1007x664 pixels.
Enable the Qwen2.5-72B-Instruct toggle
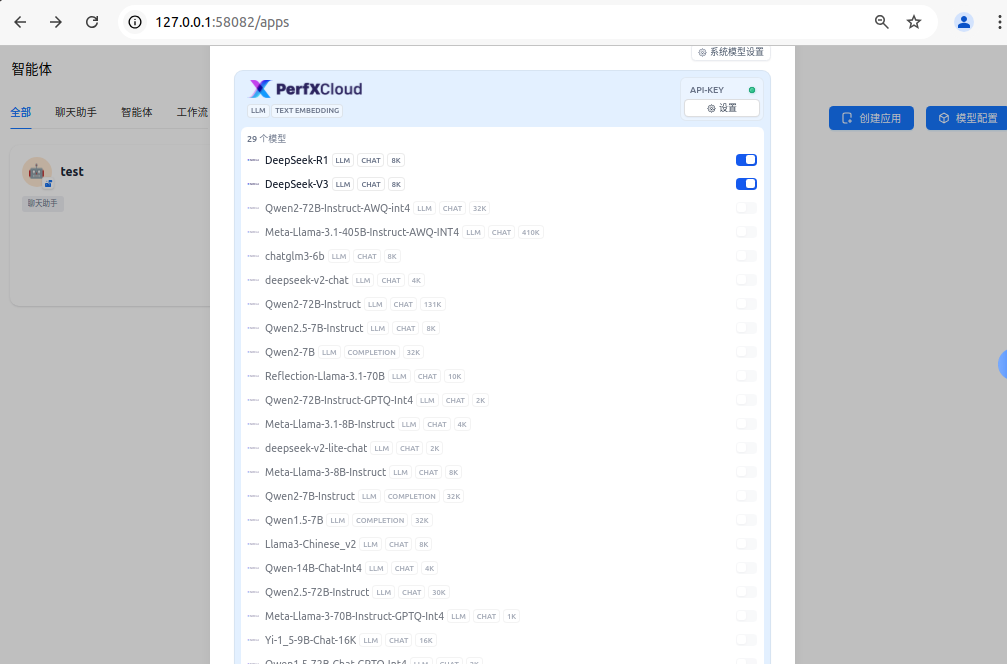(746, 592)
